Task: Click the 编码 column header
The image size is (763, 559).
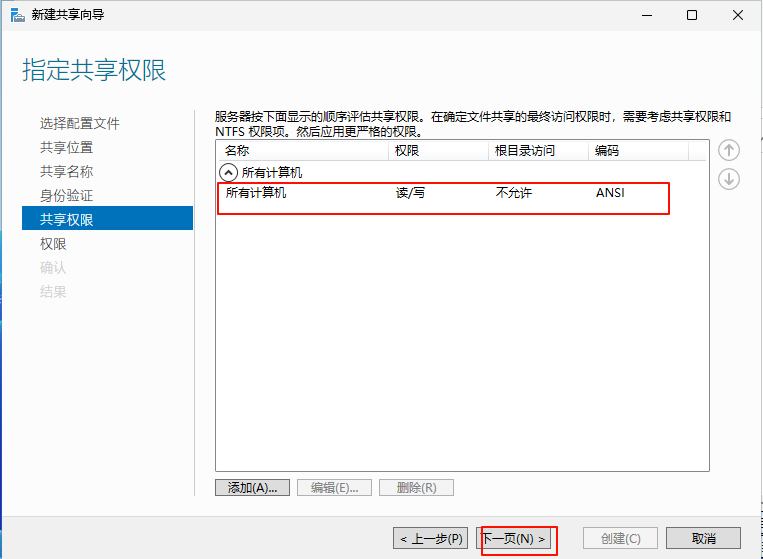Action: click(636, 151)
